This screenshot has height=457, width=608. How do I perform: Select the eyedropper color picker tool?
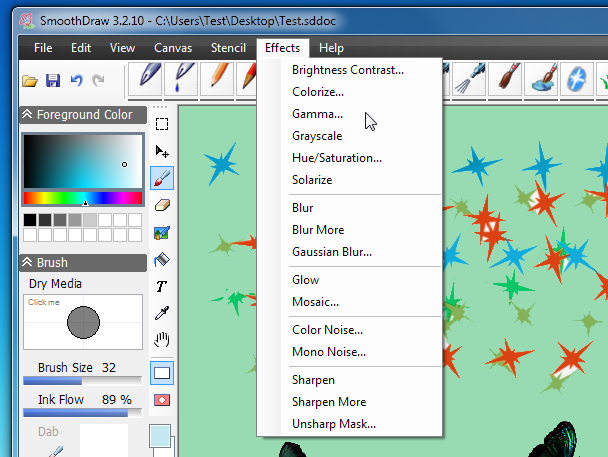point(162,313)
